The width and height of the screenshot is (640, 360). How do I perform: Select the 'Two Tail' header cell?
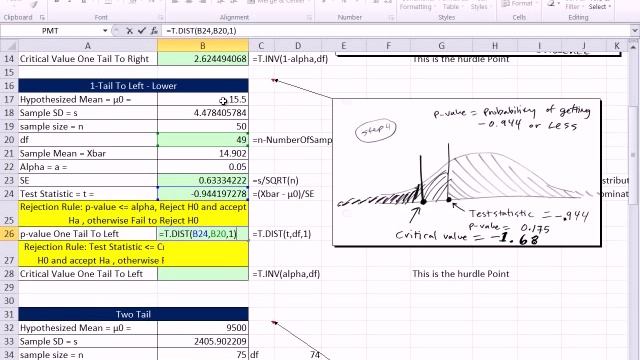pyautogui.click(x=133, y=314)
